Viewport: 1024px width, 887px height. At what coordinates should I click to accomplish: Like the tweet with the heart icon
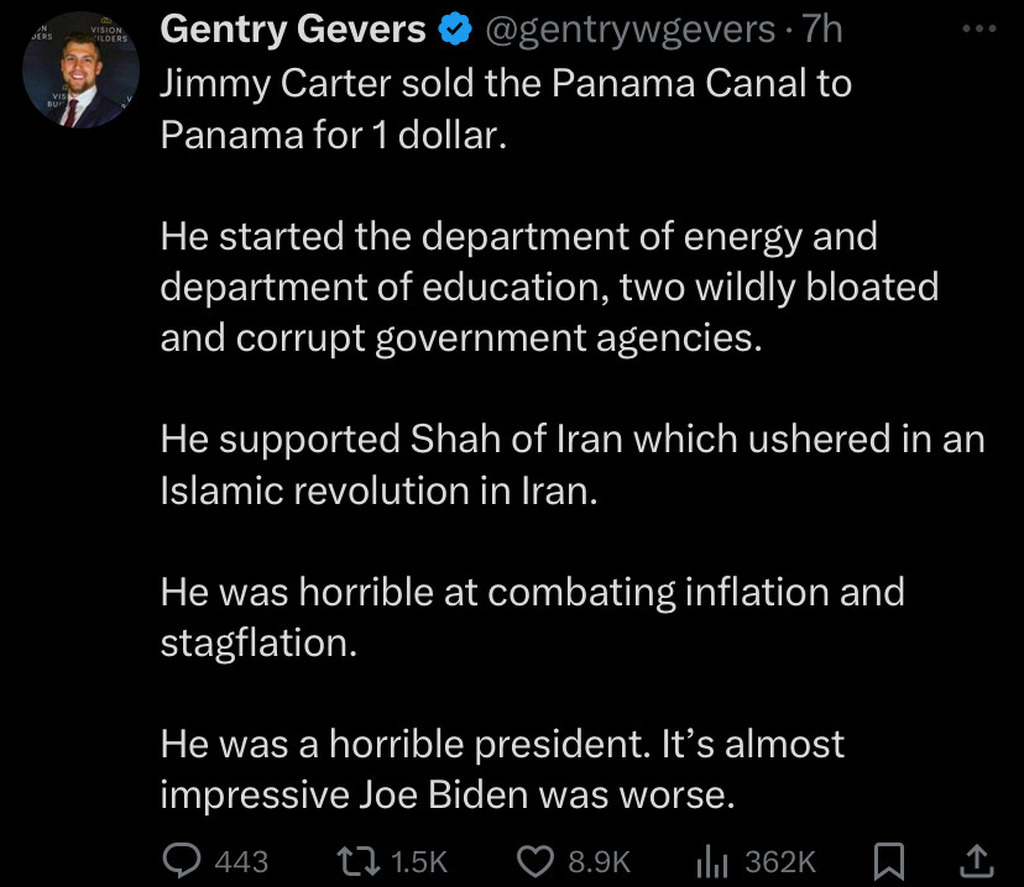tap(537, 859)
